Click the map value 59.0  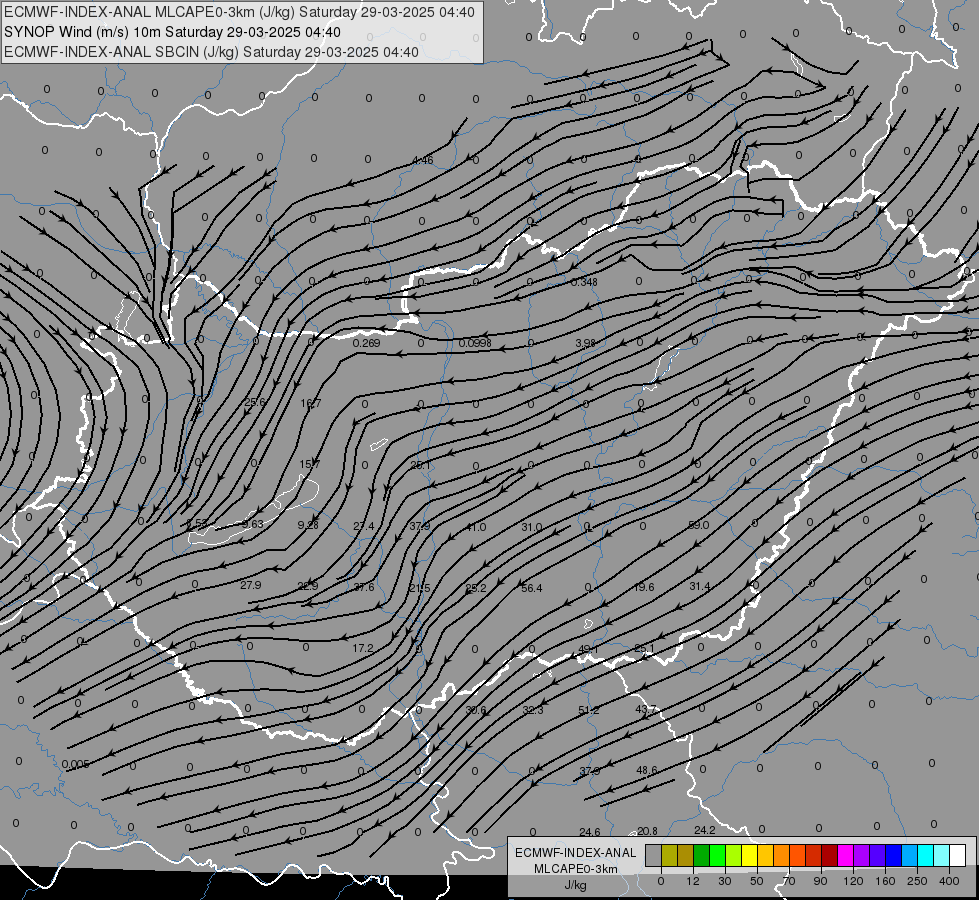[x=699, y=525]
